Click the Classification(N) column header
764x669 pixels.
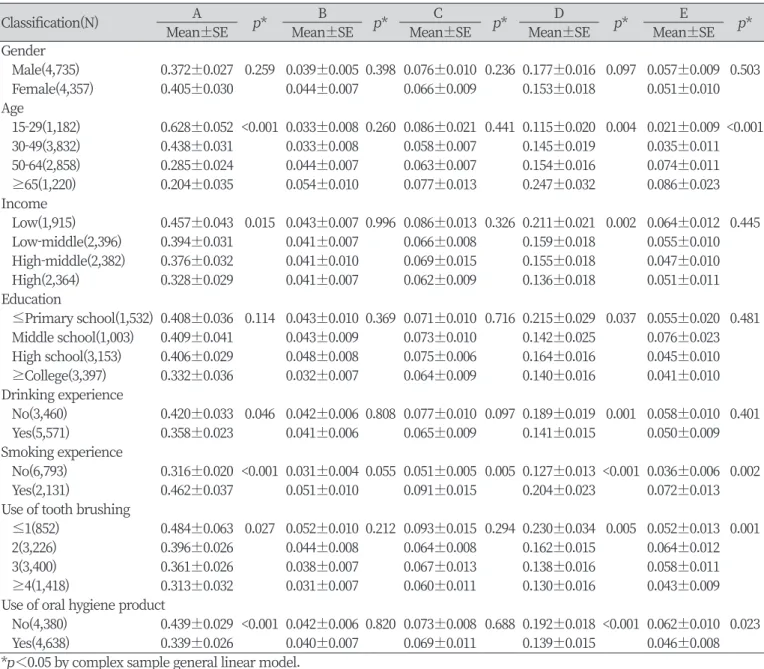50,22
